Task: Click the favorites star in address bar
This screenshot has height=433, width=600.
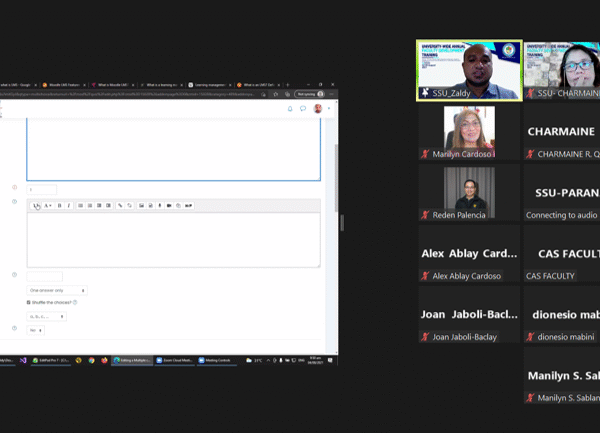Action: pyautogui.click(x=276, y=94)
